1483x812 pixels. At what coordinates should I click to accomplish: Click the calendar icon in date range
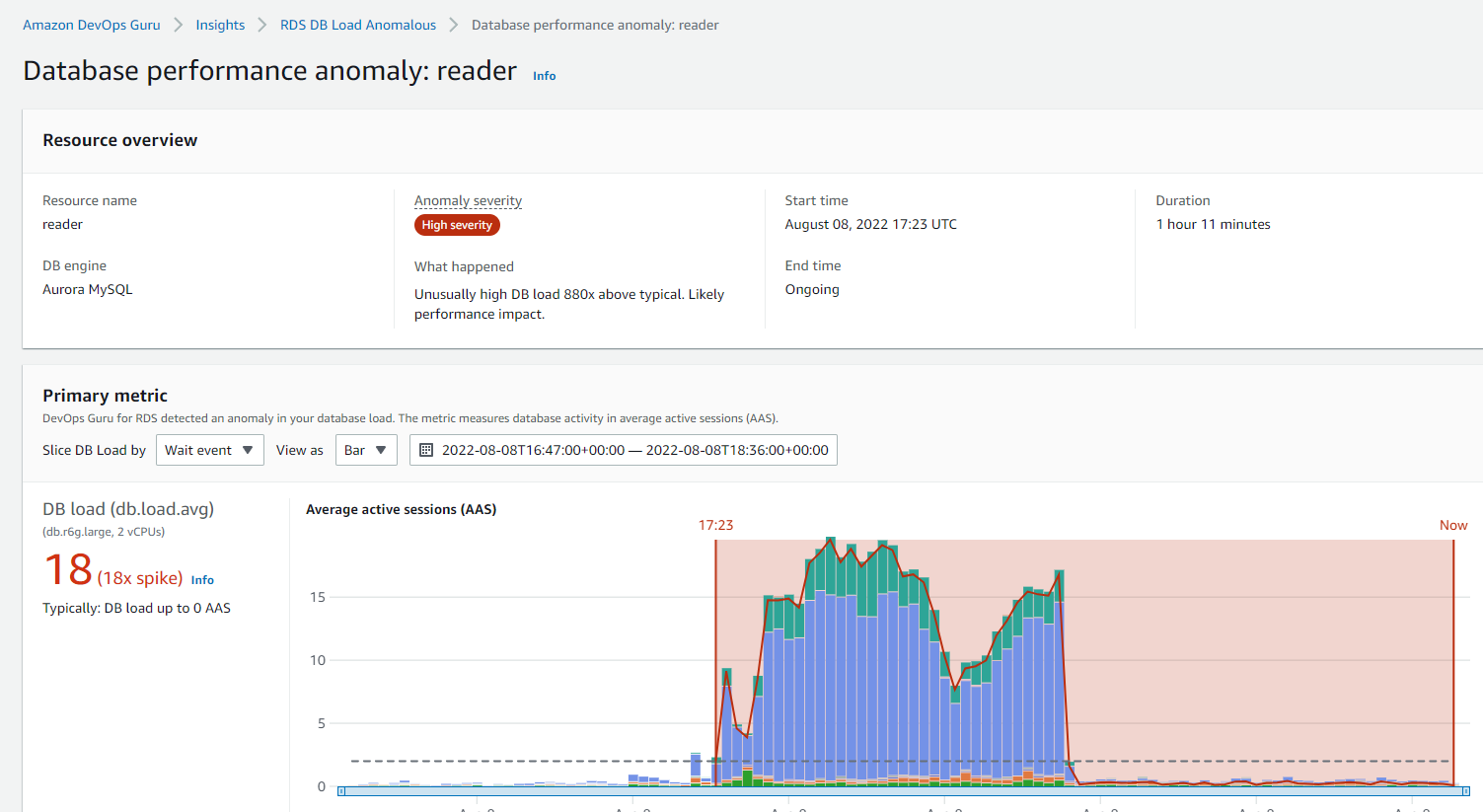pos(426,450)
